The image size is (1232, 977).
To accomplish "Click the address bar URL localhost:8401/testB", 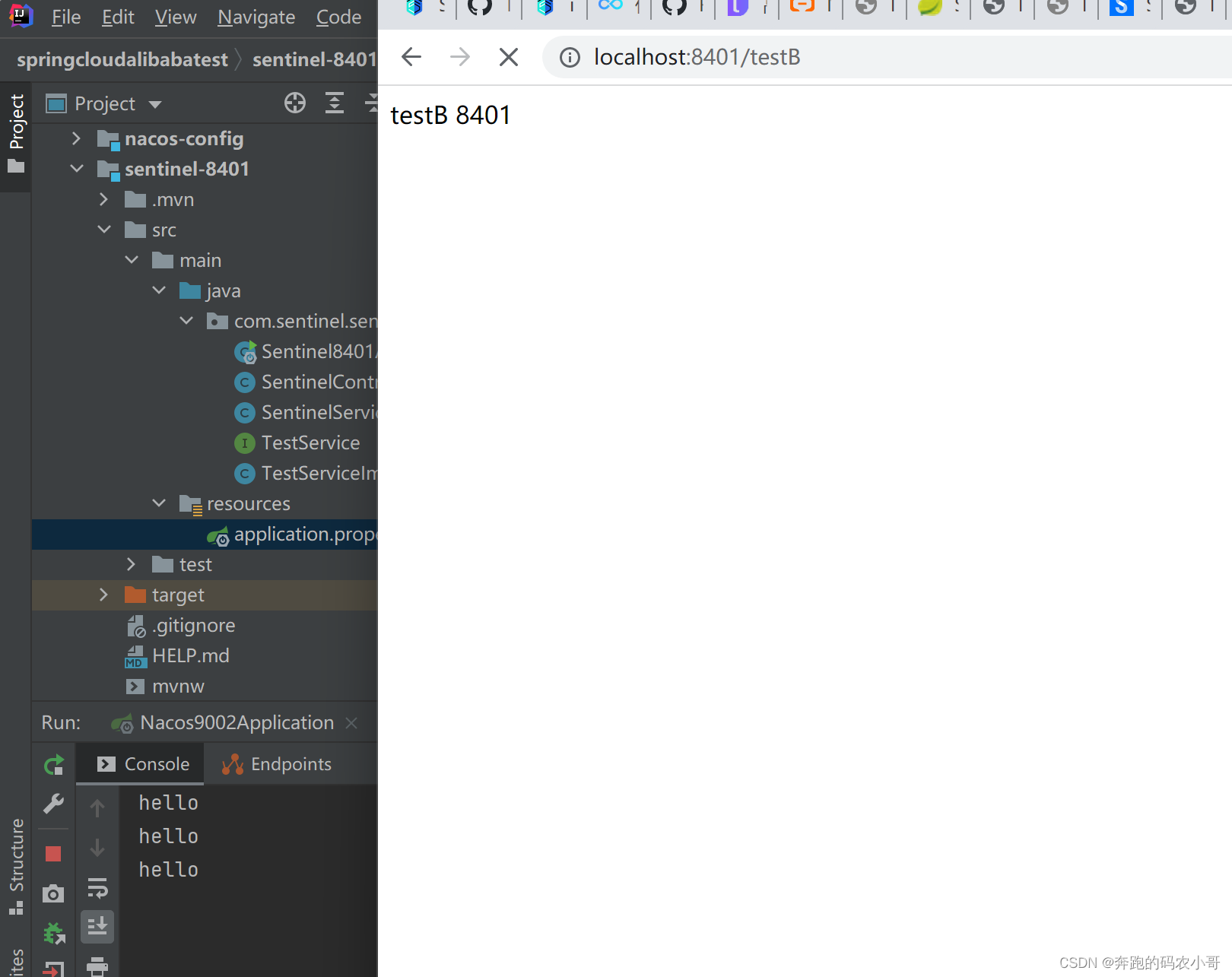I will (x=697, y=57).
